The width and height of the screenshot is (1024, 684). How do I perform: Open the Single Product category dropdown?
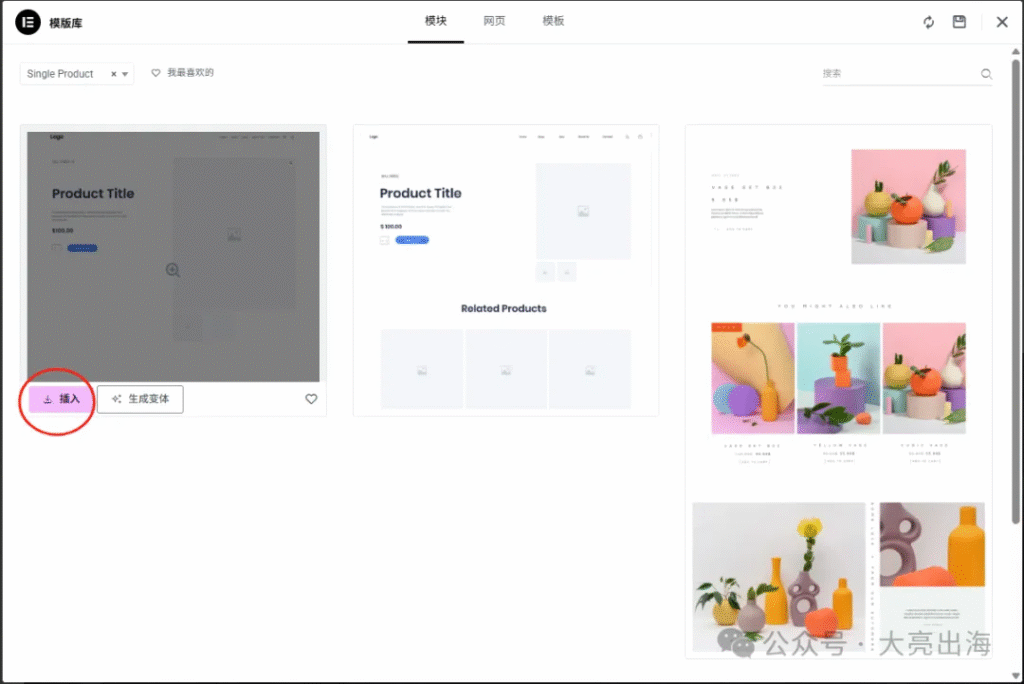click(x=125, y=74)
